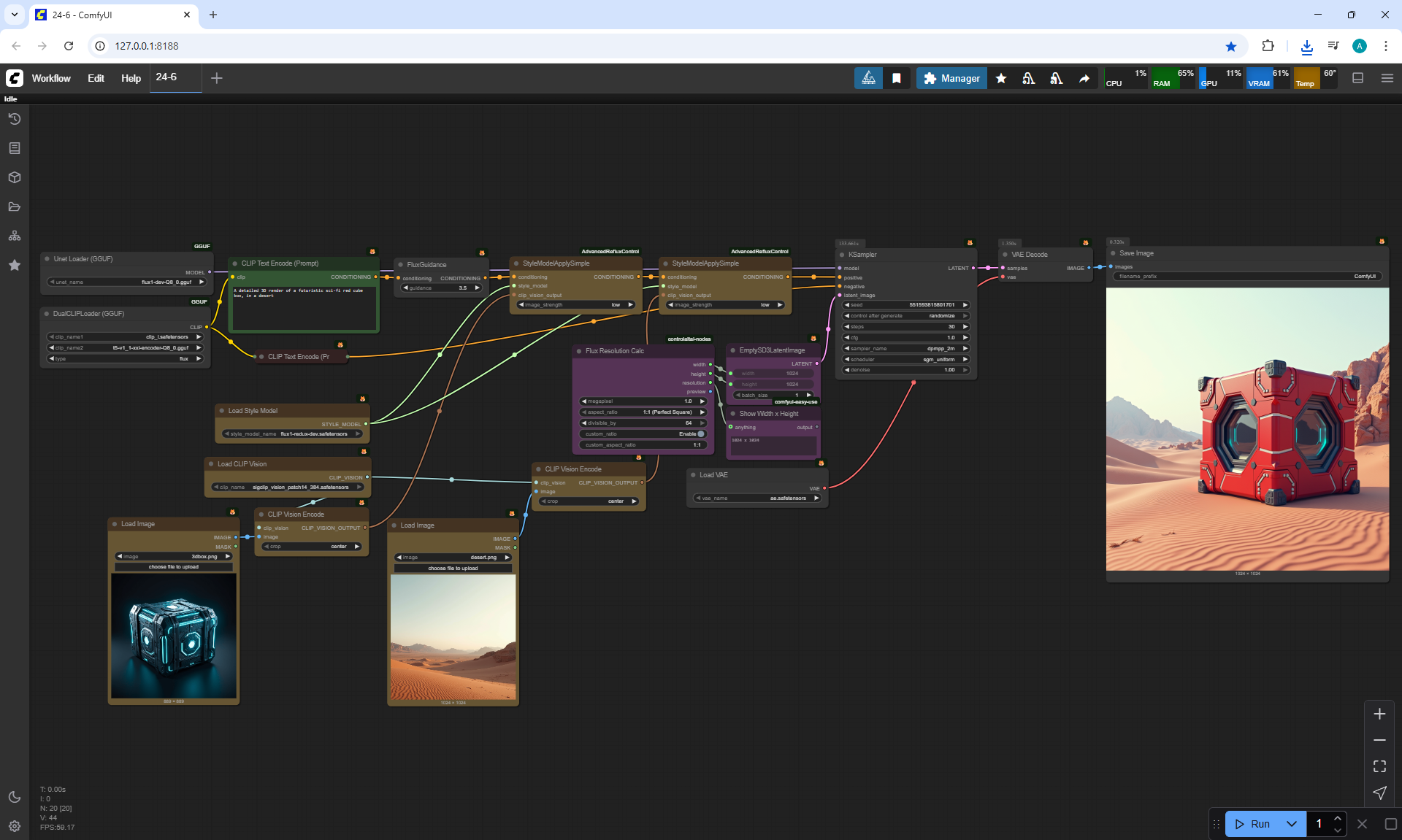
Task: Open the Model Library folder icon
Action: [14, 207]
